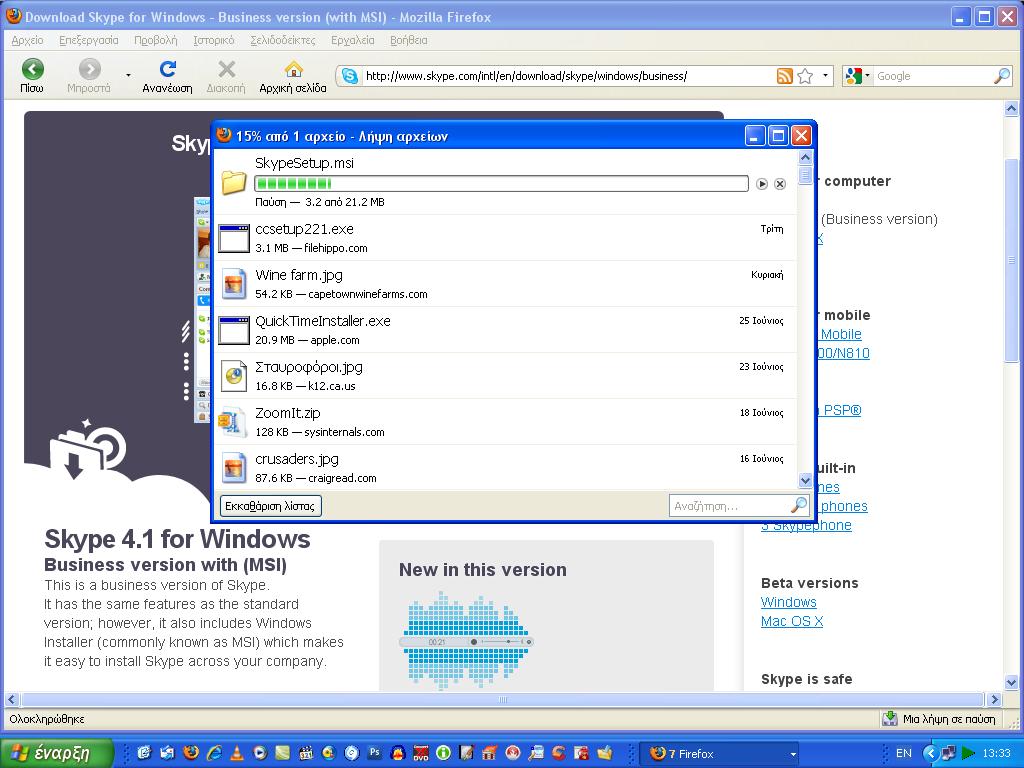Click the URL address field
Viewport: 1024px width, 768px height.
tap(567, 76)
